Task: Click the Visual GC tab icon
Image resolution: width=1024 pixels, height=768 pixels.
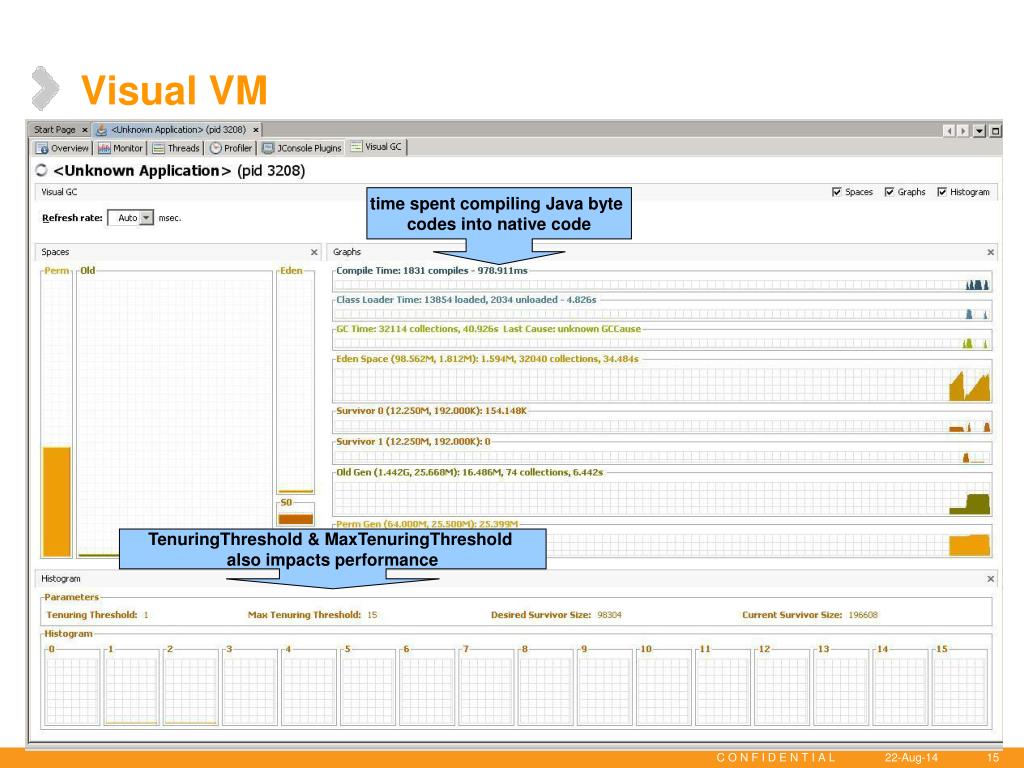Action: [356, 147]
